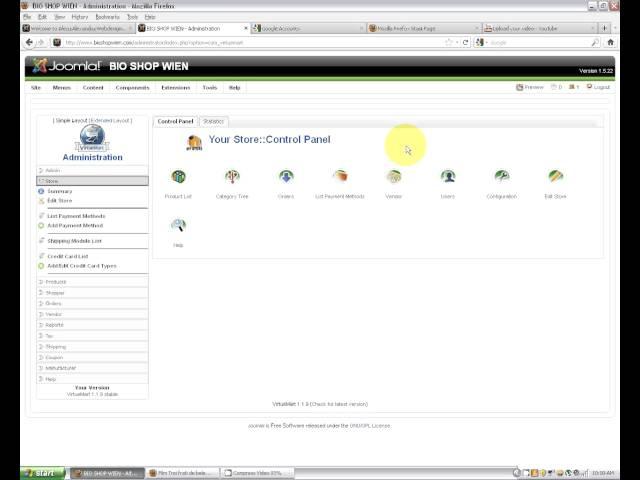Click the Edit Store pencil icon in sidebar
640x480 pixels.
point(41,200)
